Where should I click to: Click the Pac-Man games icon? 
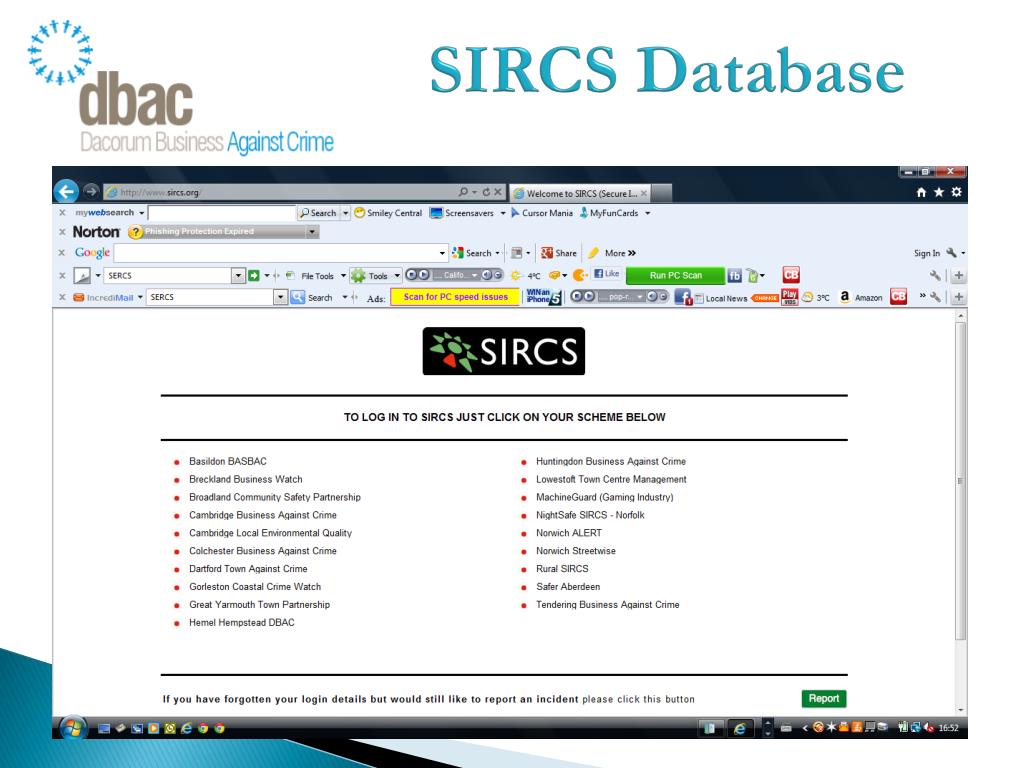click(579, 276)
